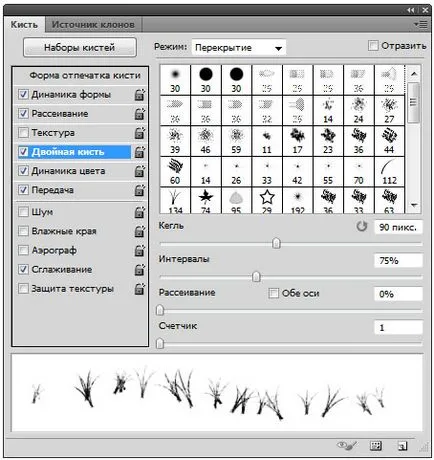Image resolution: width=434 pixels, height=460 pixels.
Task: Select spatter brush 59
Action: pos(236,141)
